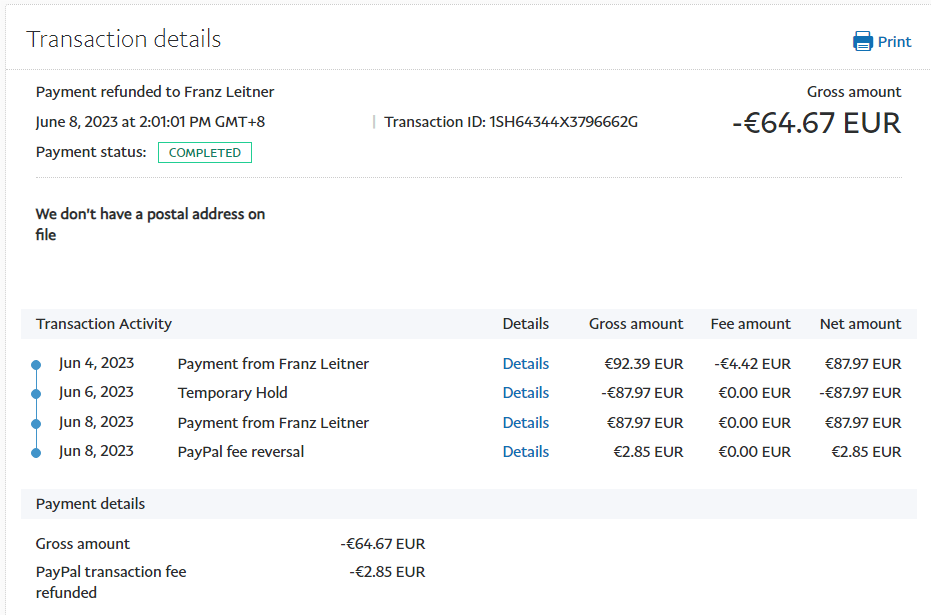This screenshot has height=615, width=931.
Task: Click the Print link text
Action: [894, 41]
